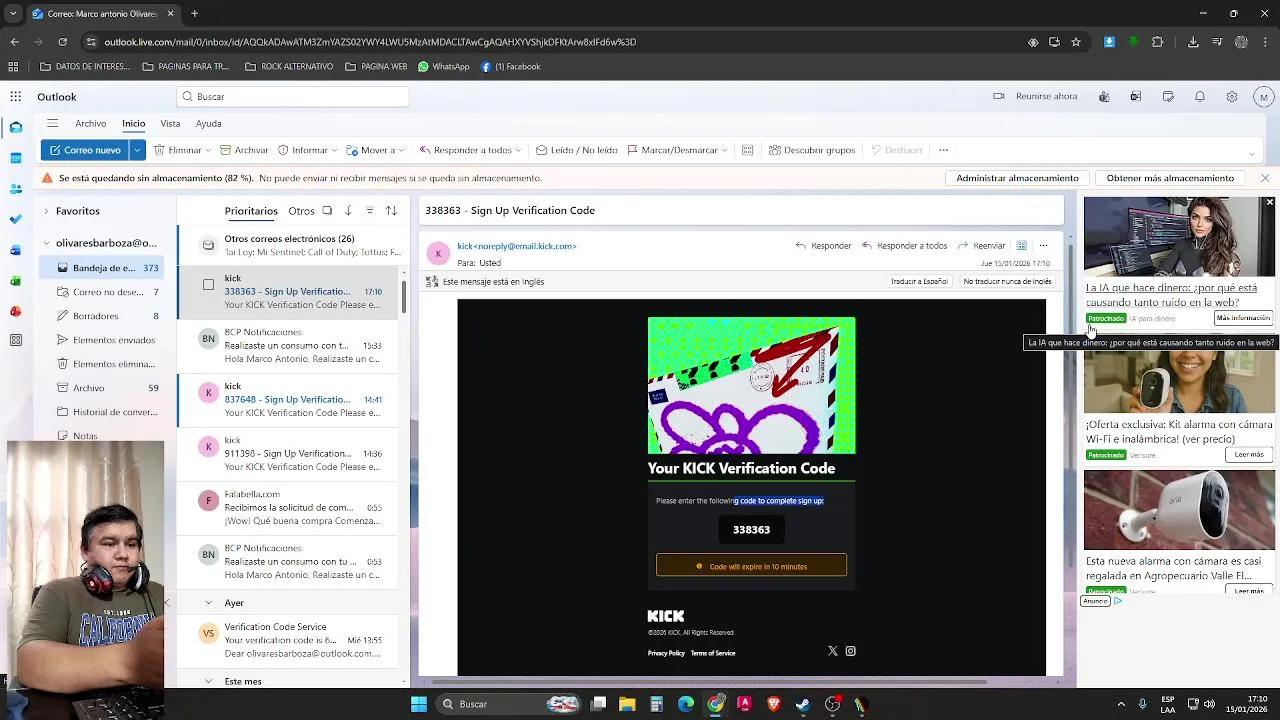Viewport: 1280px width, 720px height.
Task: Open the Archivo menu tab
Action: 90,123
